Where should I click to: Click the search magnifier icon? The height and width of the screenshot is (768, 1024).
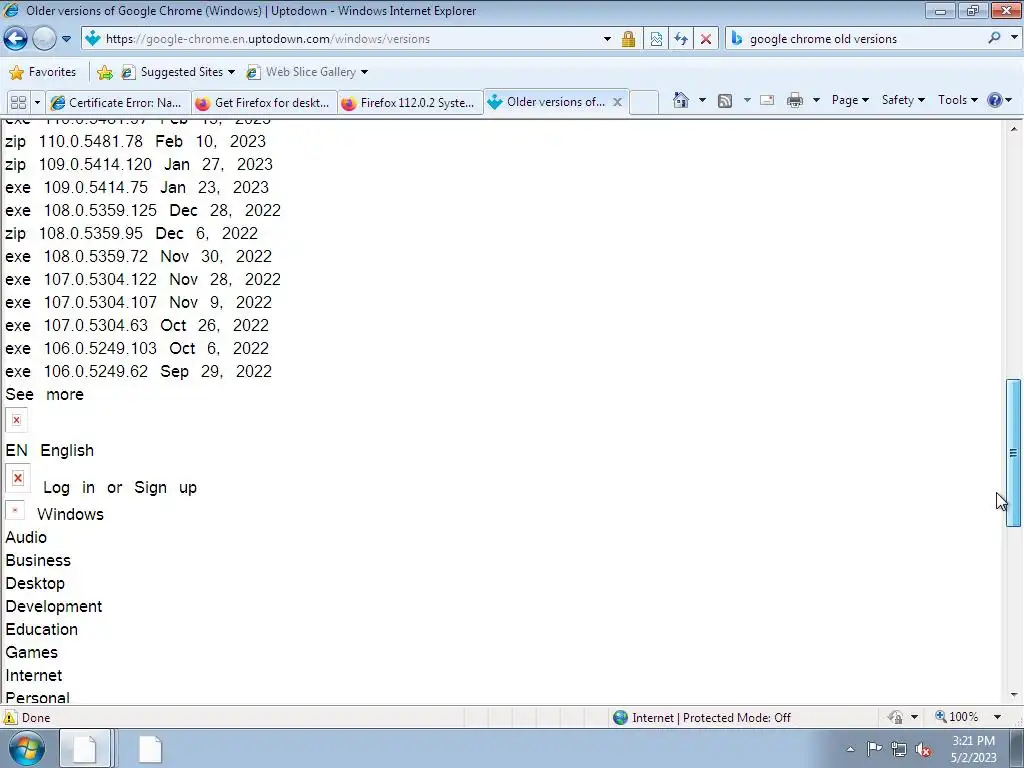(x=994, y=38)
